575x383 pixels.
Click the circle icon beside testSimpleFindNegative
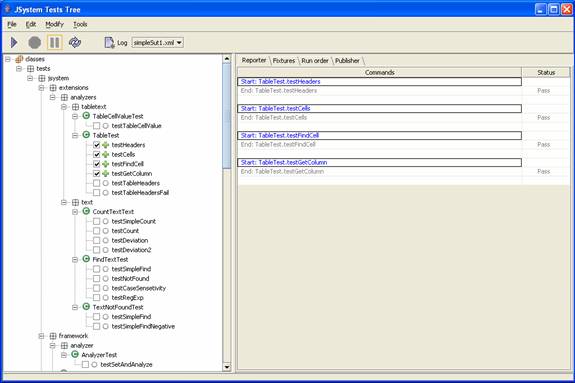106,326
